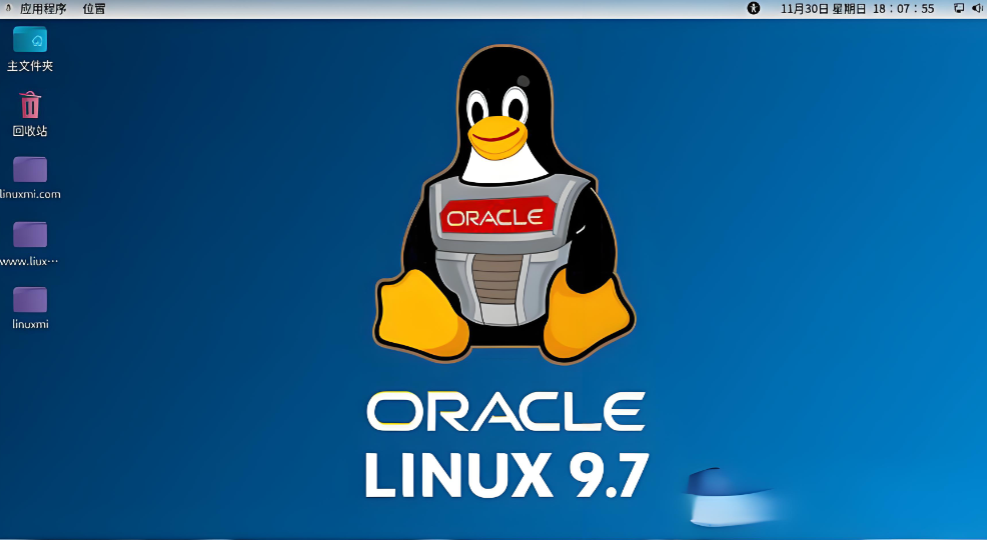Select the linuxmi.com label text

30,194
